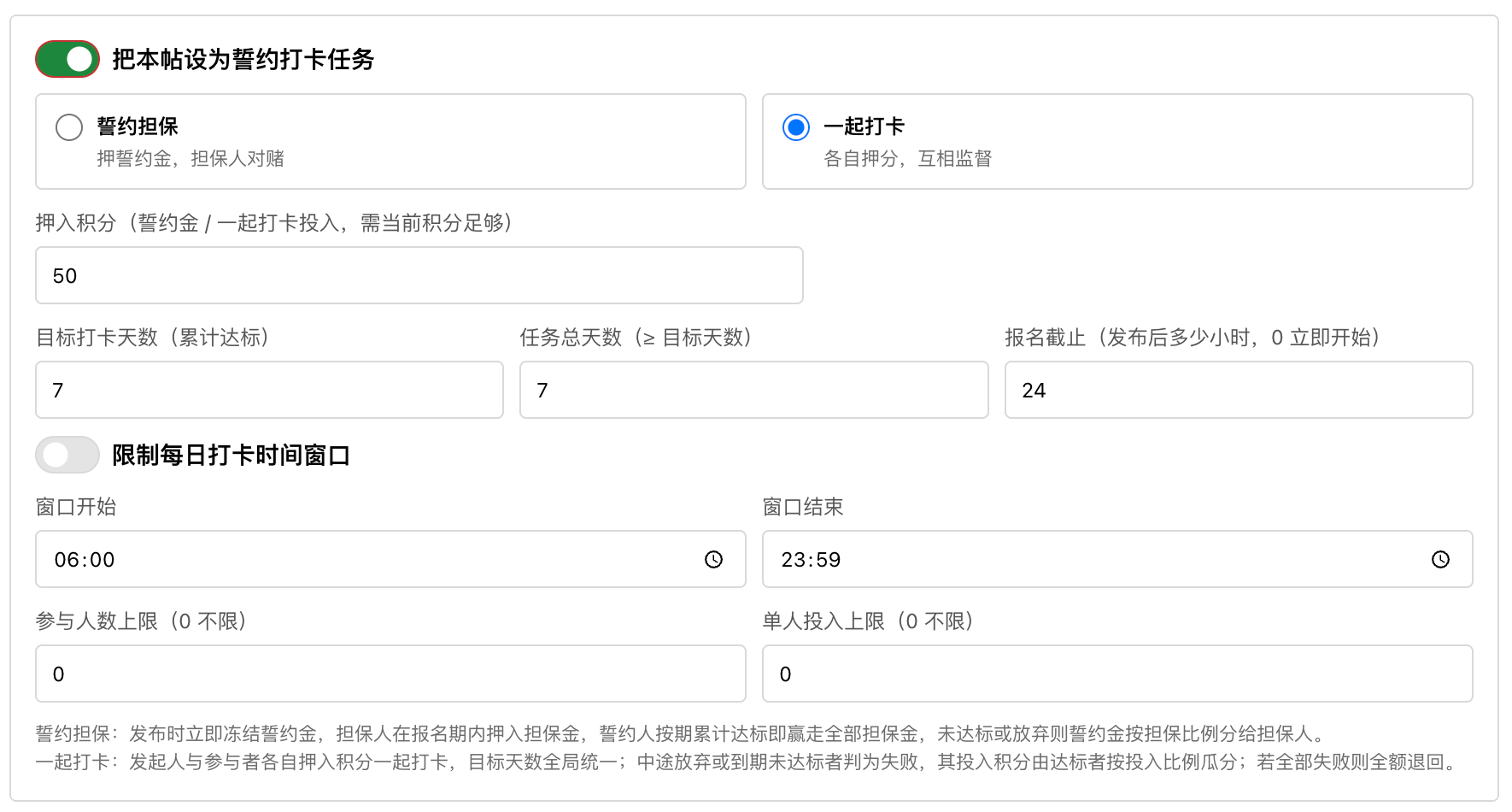Click the 把本帖设为誓约打卡任务 label

coord(243,59)
